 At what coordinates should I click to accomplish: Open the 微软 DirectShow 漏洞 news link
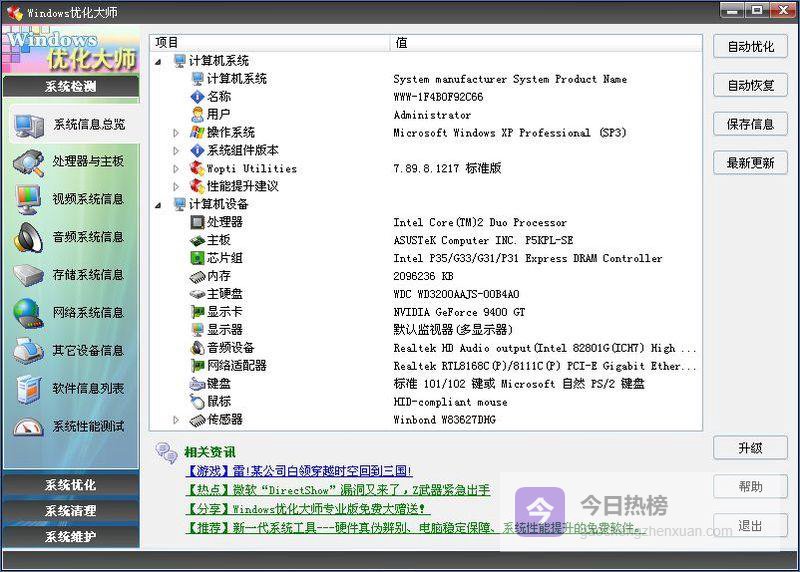tap(337, 490)
